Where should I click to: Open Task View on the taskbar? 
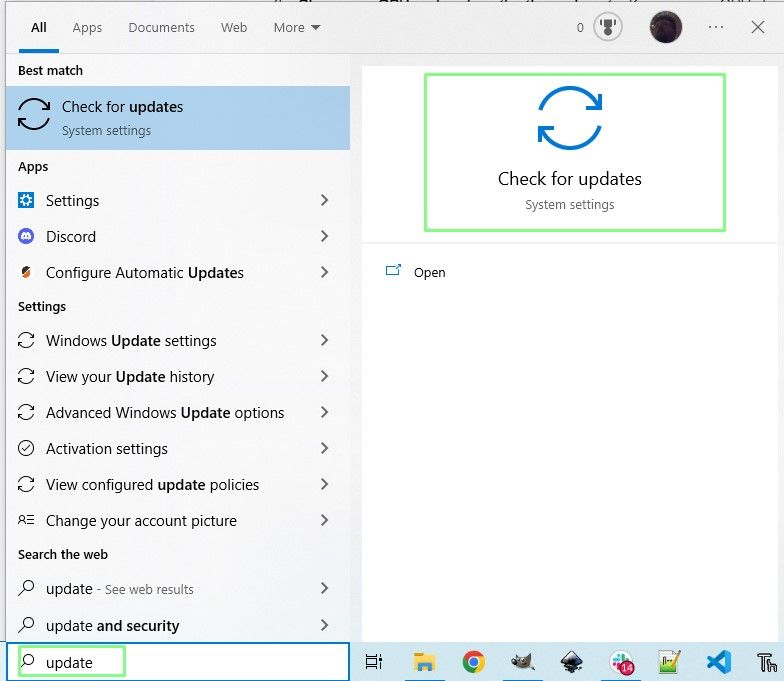pyautogui.click(x=374, y=662)
